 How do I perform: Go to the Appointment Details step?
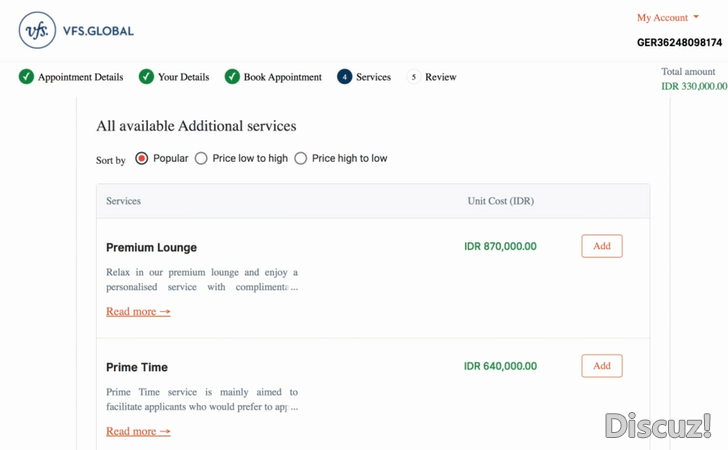click(x=80, y=77)
